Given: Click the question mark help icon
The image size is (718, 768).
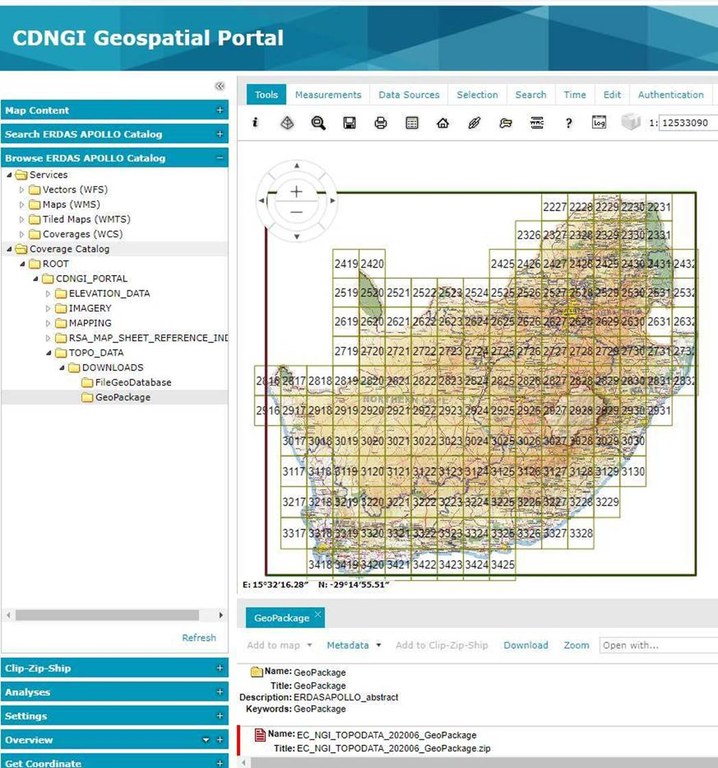Looking at the screenshot, I should (x=568, y=123).
